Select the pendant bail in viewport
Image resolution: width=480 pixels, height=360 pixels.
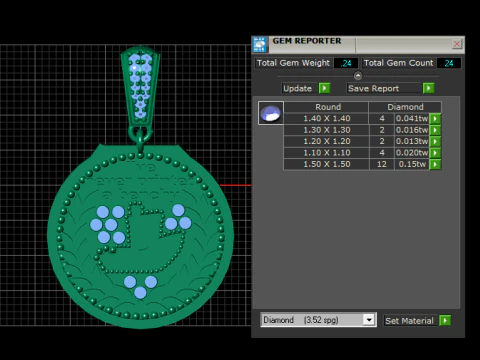click(140, 87)
